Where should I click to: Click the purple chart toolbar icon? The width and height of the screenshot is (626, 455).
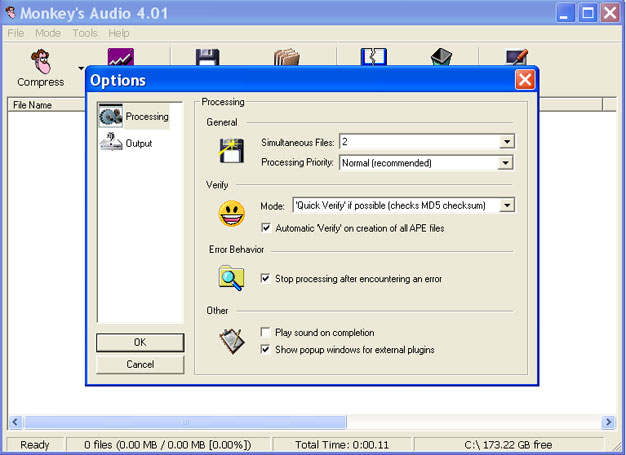[x=121, y=57]
